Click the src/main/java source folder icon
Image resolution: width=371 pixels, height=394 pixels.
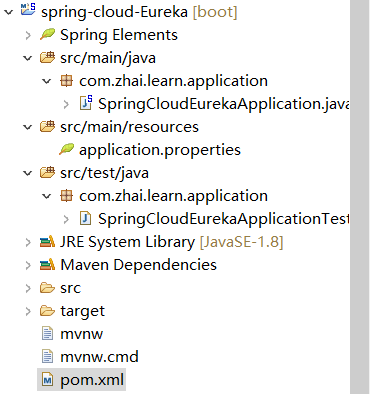pyautogui.click(x=47, y=58)
